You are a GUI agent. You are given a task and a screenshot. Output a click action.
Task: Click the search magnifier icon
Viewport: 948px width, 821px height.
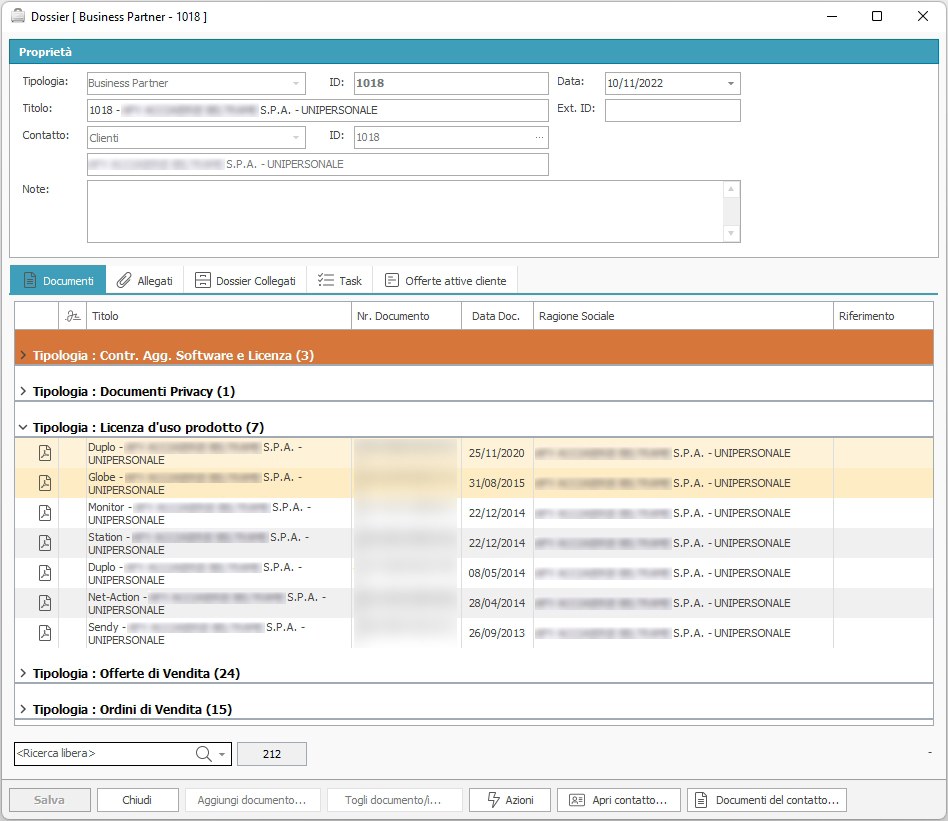[x=203, y=753]
